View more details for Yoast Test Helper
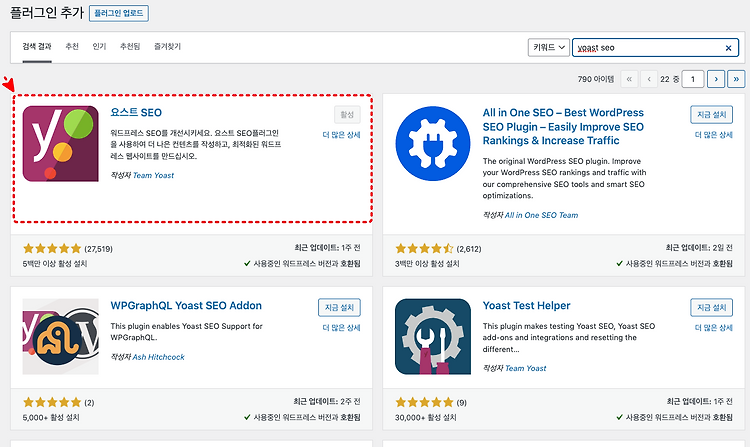 [713, 327]
